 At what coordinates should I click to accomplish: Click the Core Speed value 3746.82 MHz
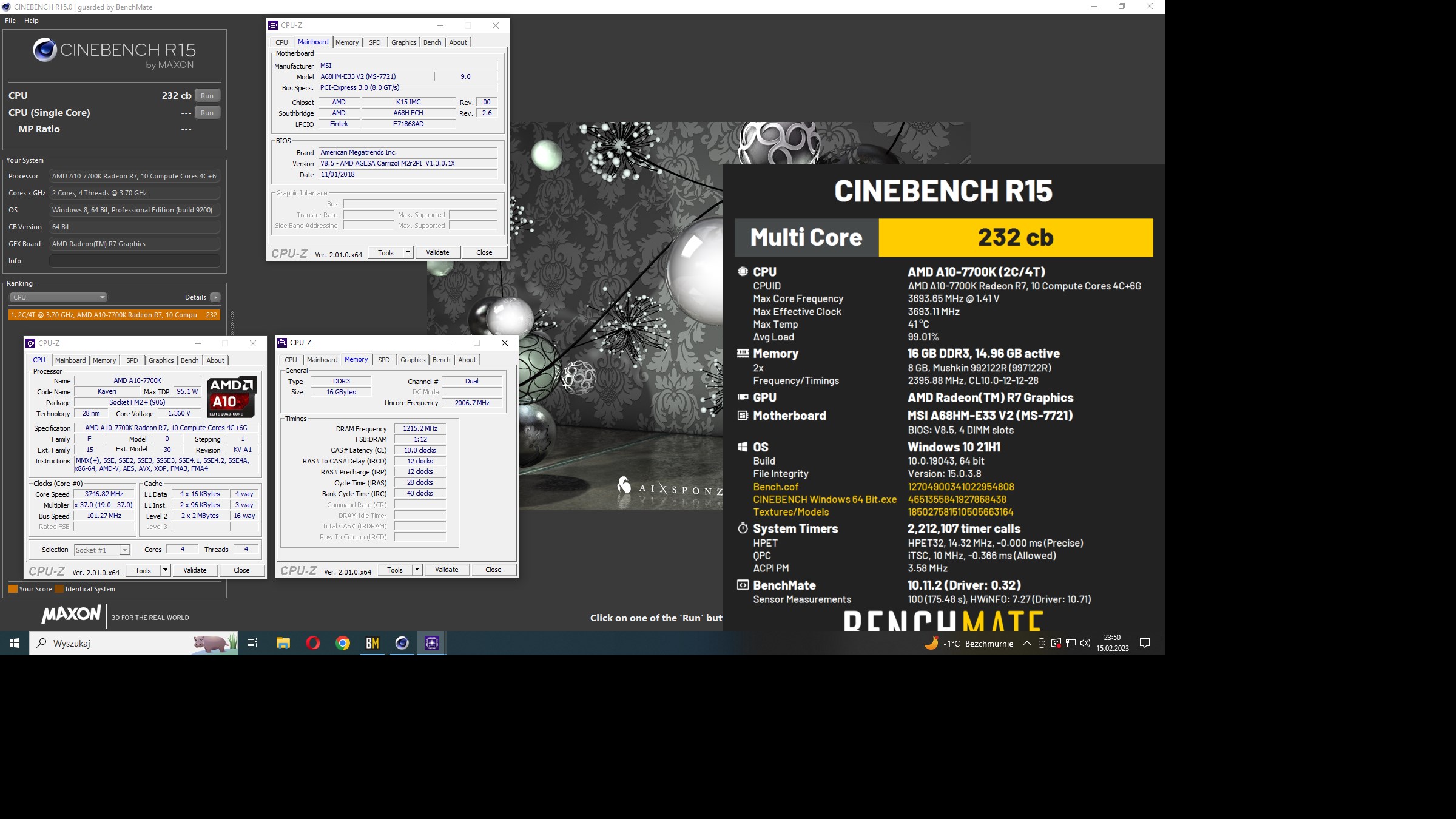[104, 494]
